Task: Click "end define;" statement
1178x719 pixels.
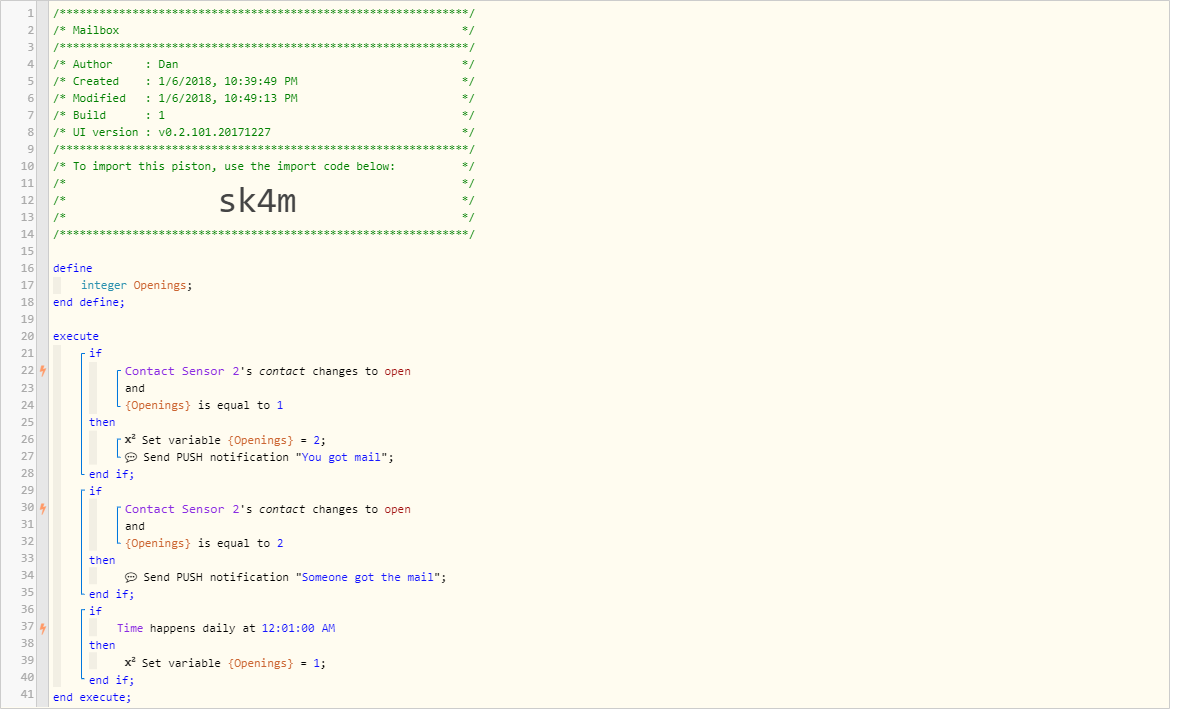Action: (89, 302)
